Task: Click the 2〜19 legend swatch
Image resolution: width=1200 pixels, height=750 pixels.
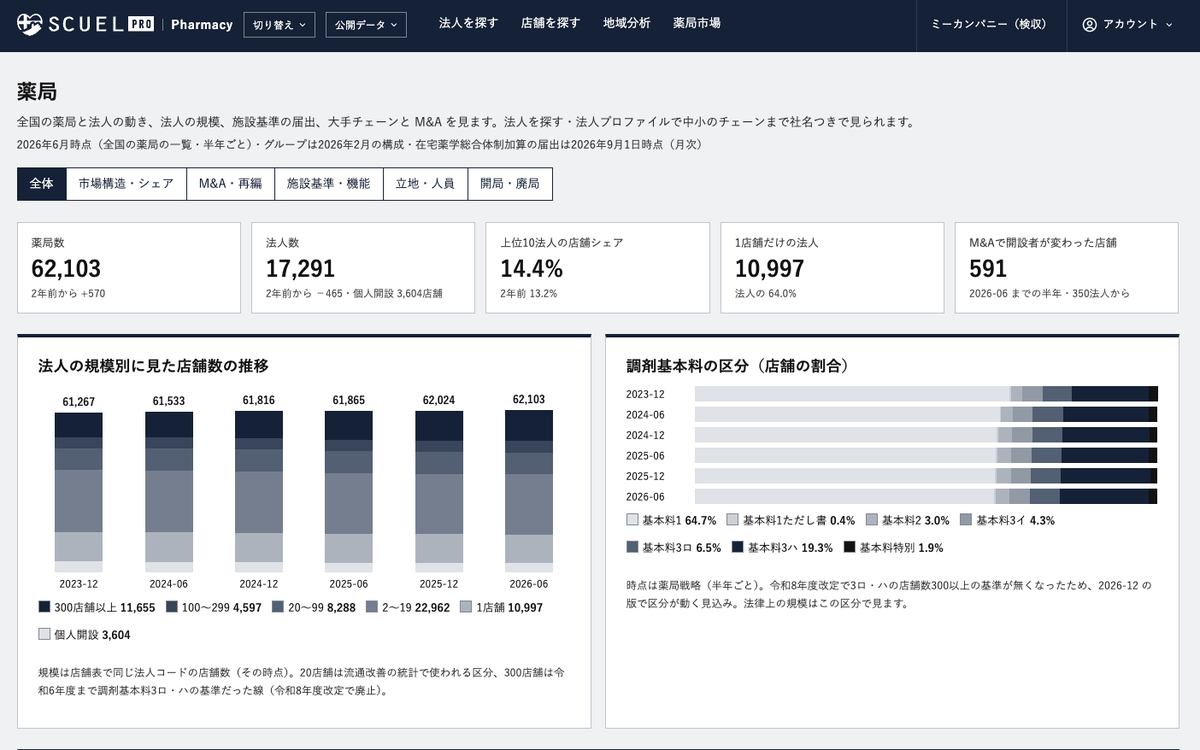Action: click(x=373, y=607)
